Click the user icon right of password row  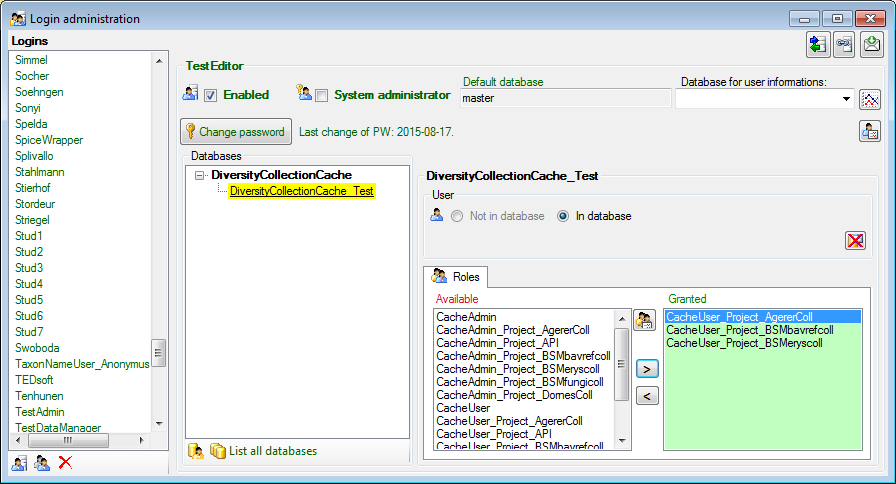pyautogui.click(x=870, y=131)
